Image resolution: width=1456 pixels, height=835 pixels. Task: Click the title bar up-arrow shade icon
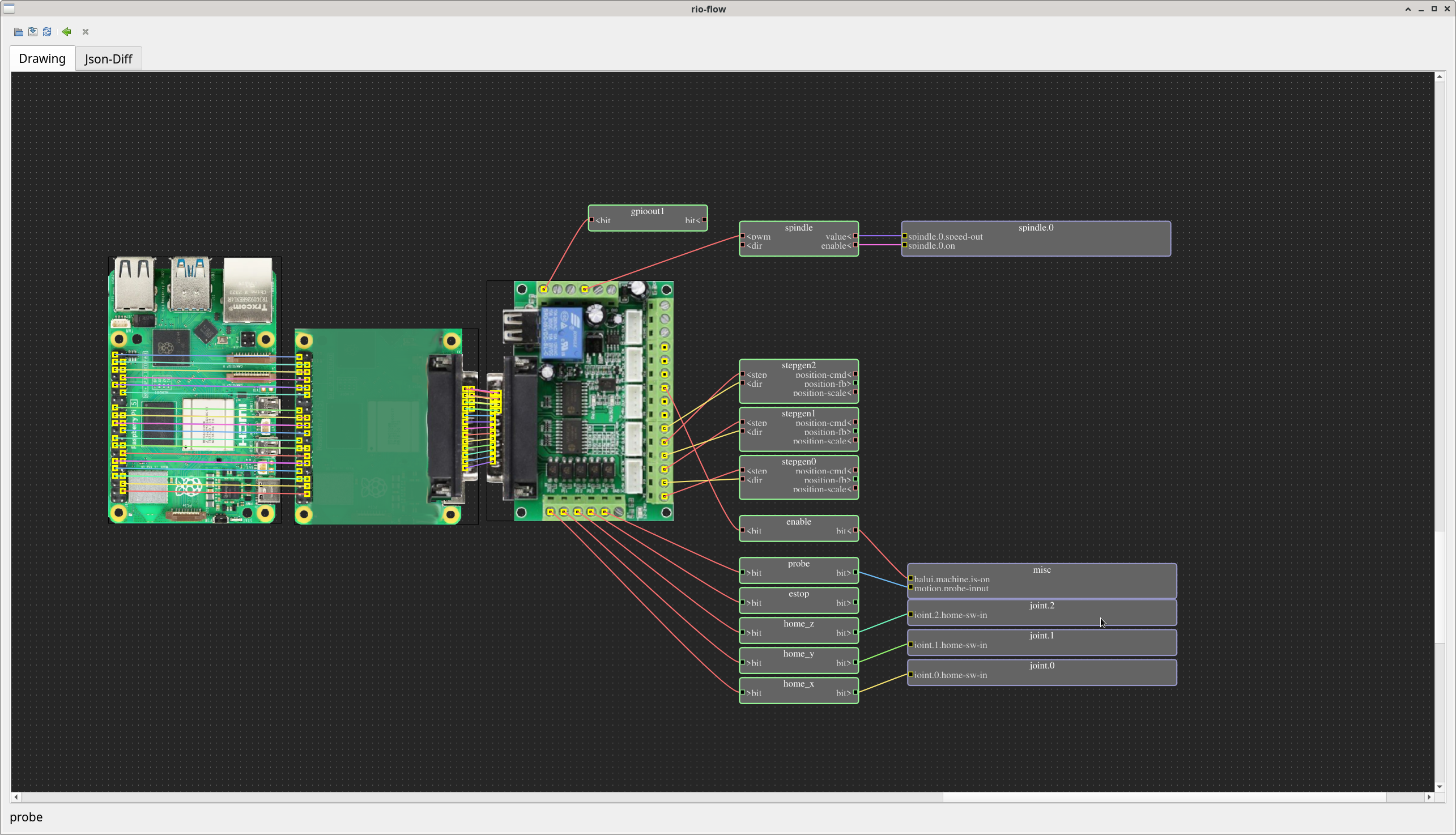pyautogui.click(x=1407, y=9)
